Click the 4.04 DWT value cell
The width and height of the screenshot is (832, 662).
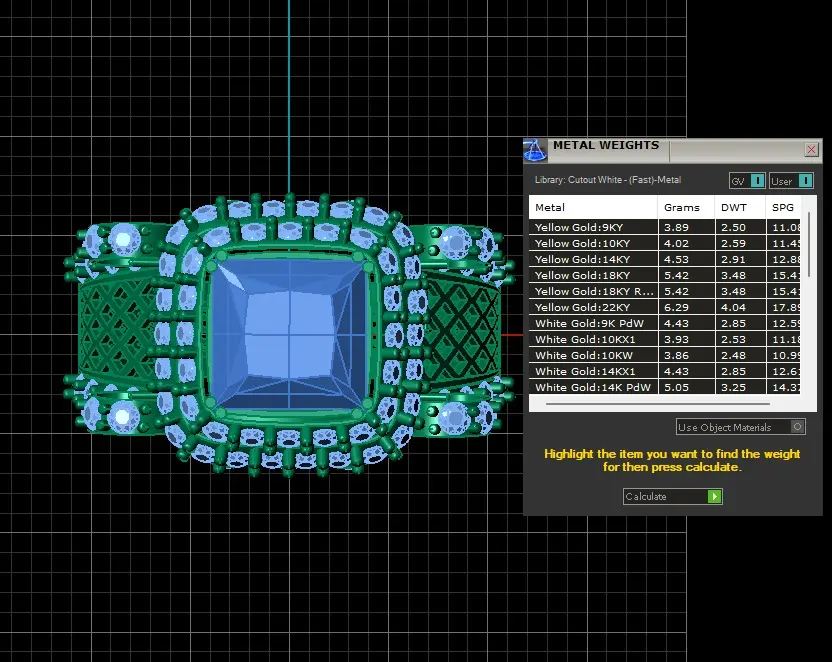(x=740, y=307)
